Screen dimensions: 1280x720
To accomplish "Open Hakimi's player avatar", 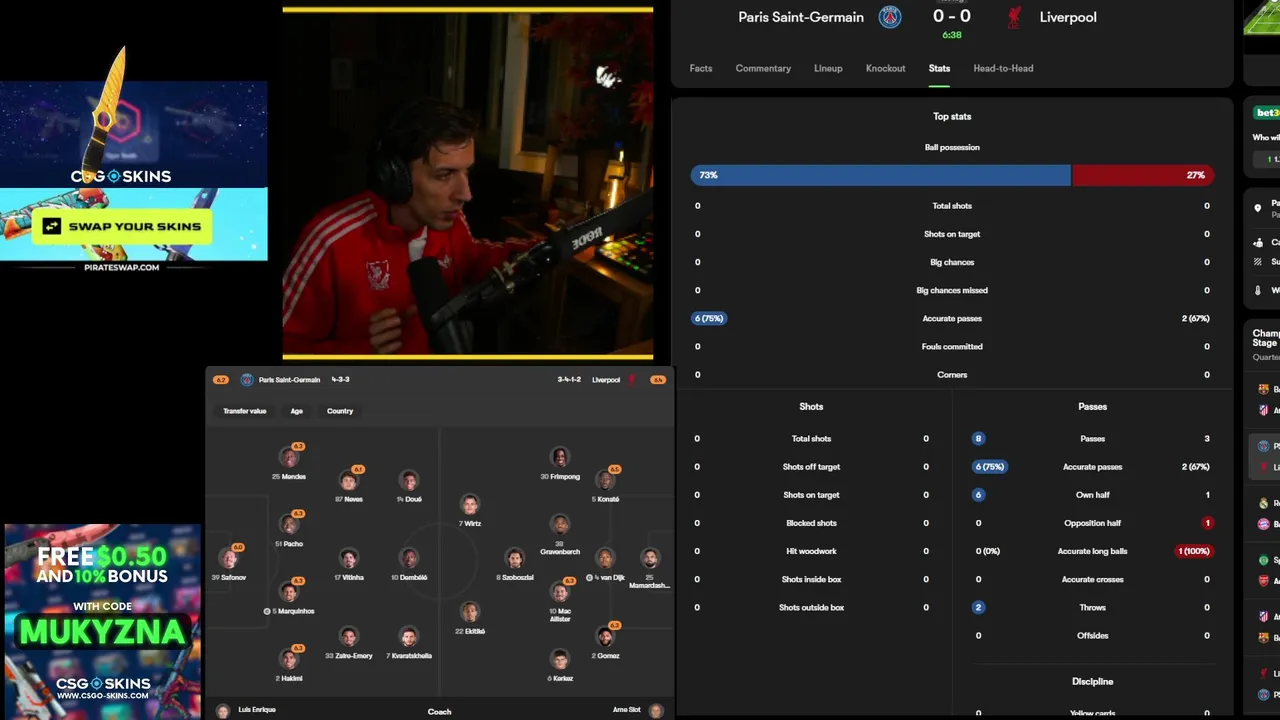I will pos(289,659).
